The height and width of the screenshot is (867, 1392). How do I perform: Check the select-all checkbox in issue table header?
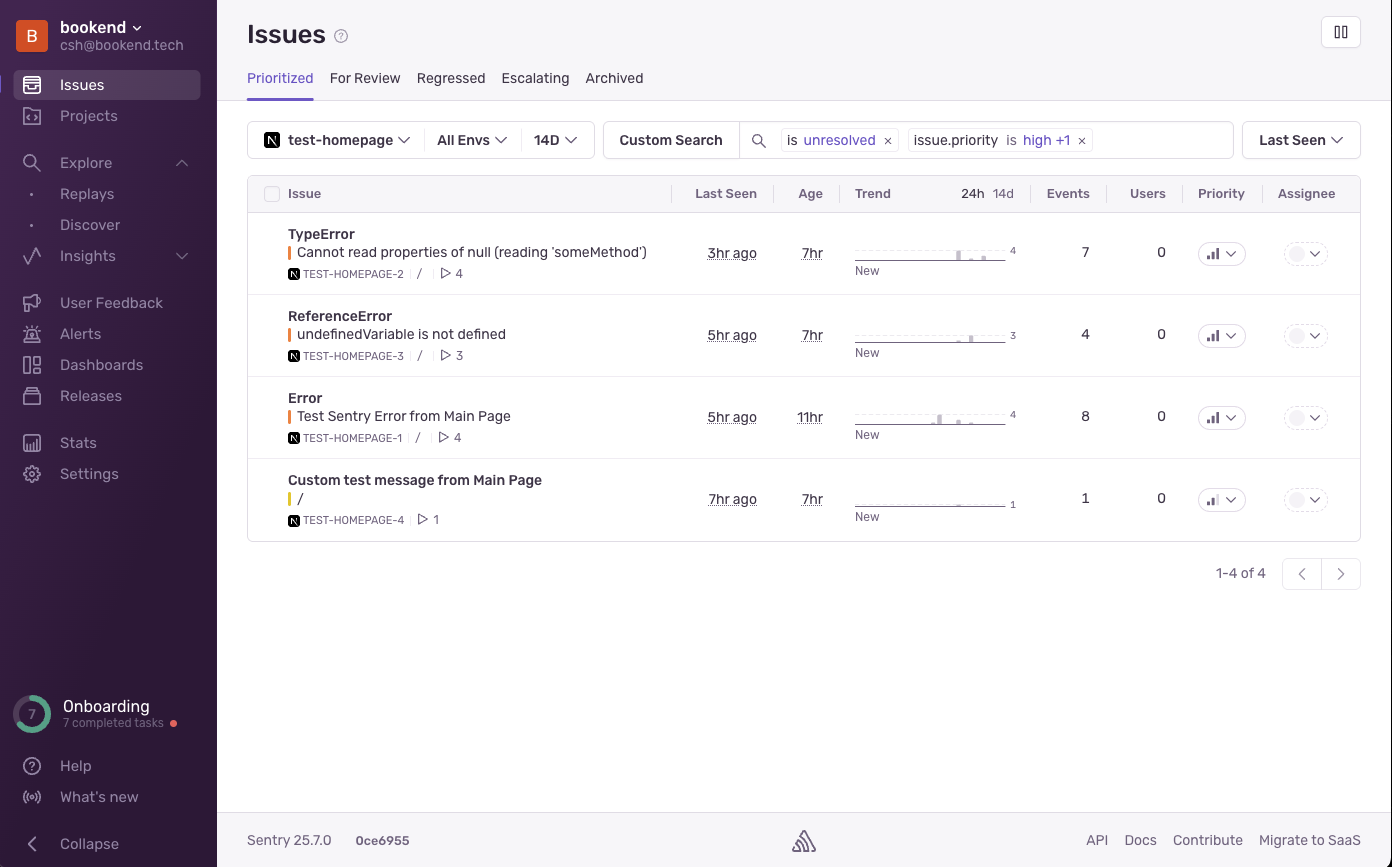pyautogui.click(x=272, y=194)
